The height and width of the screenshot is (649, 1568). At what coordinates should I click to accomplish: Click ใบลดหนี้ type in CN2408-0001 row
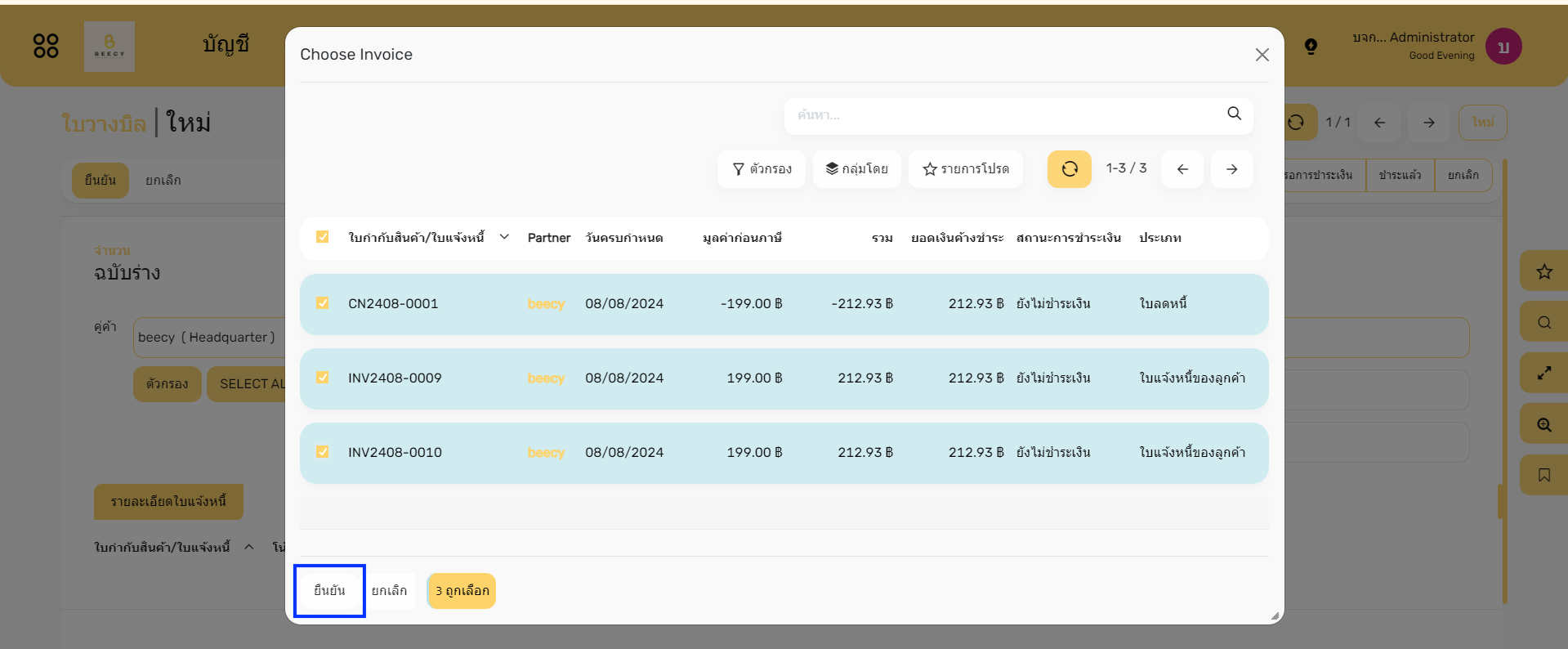1163,304
